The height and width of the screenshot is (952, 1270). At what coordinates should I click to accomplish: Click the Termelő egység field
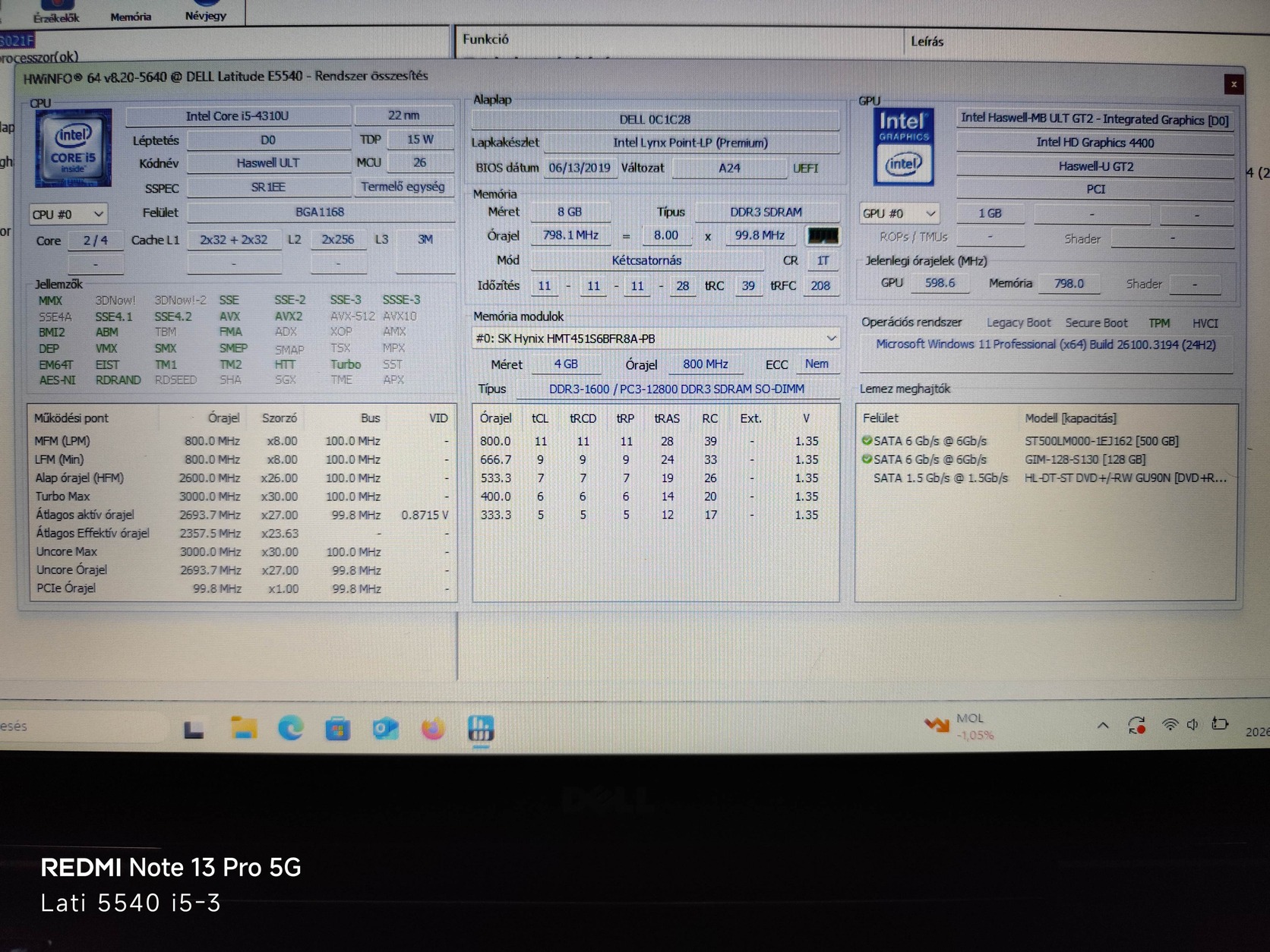click(403, 187)
